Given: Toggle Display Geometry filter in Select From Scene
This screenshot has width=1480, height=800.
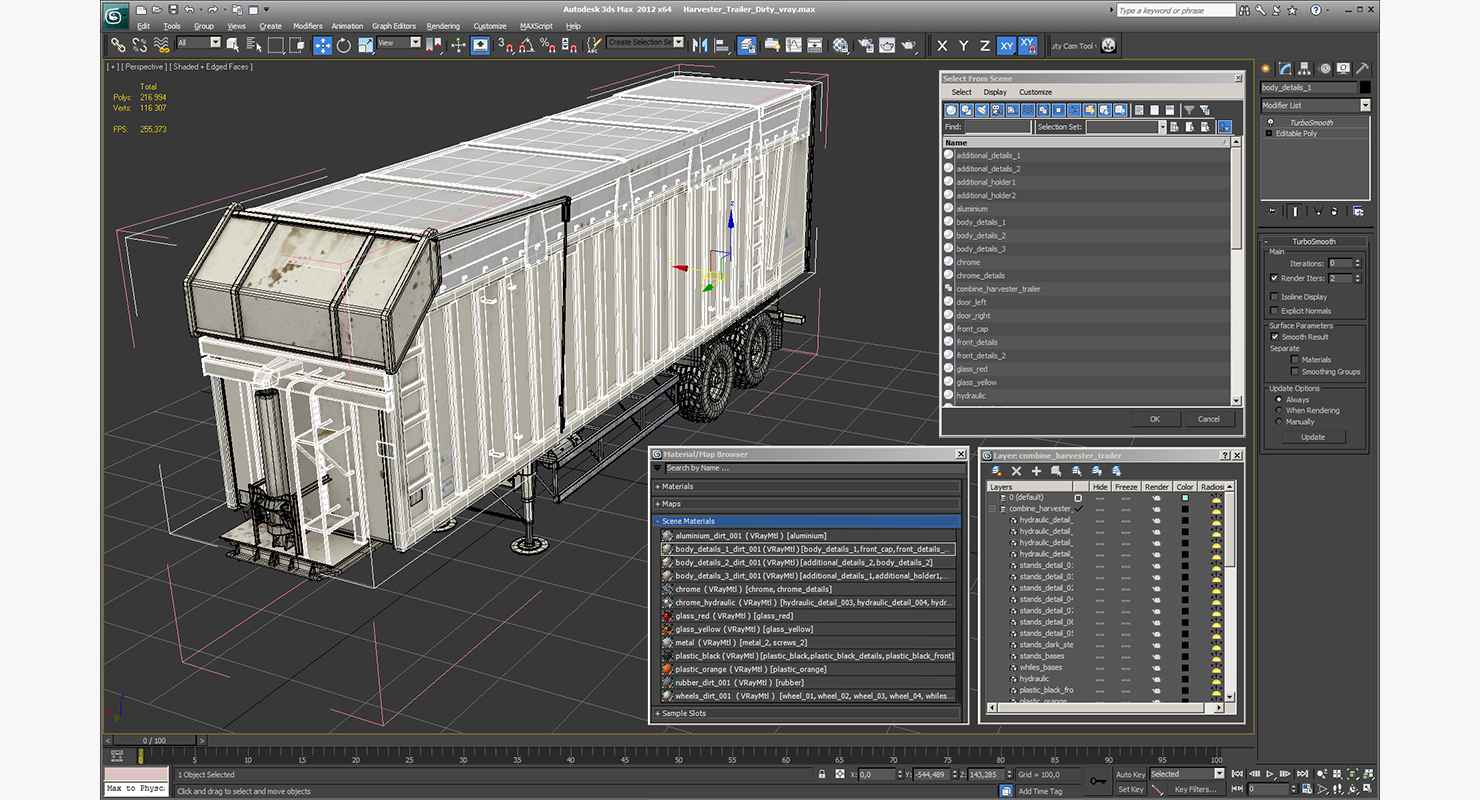Looking at the screenshot, I should point(952,110).
